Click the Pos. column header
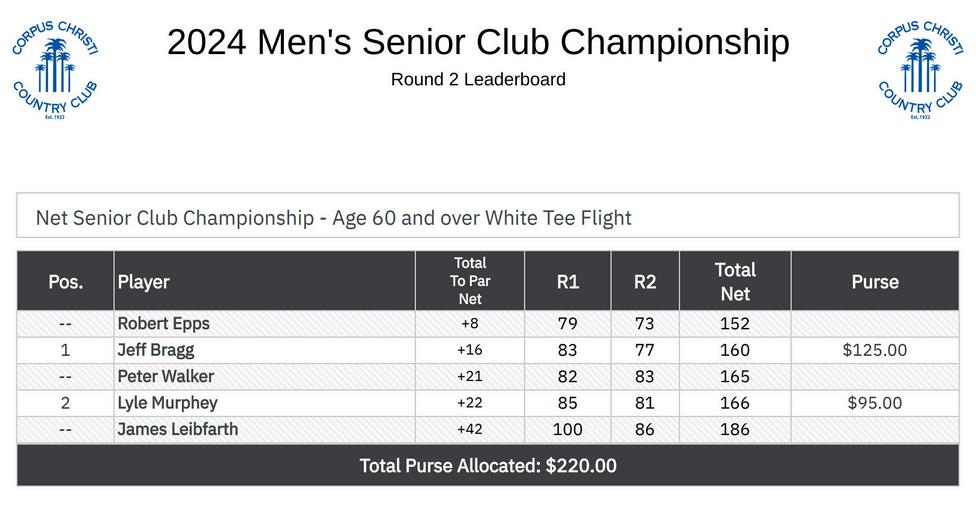The height and width of the screenshot is (512, 976). tap(66, 282)
